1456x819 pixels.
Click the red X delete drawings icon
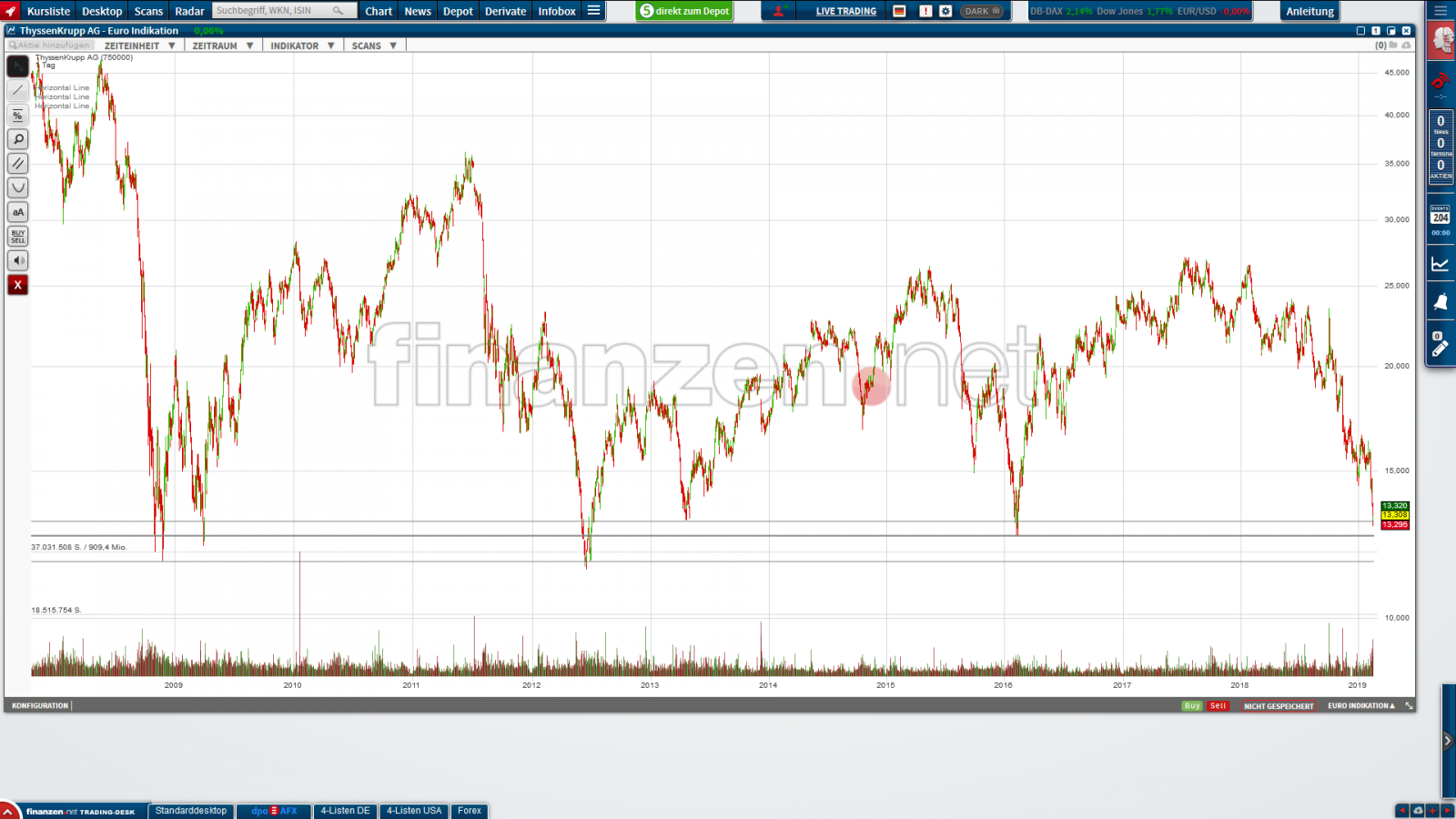(17, 285)
